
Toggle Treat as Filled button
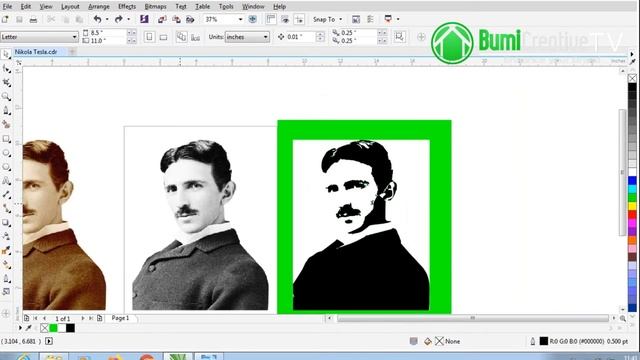coord(399,37)
